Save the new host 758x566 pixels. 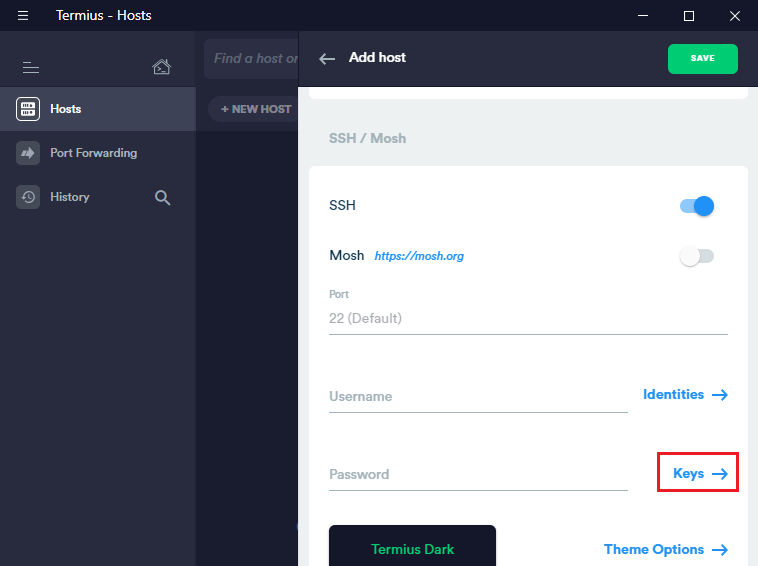click(x=702, y=58)
